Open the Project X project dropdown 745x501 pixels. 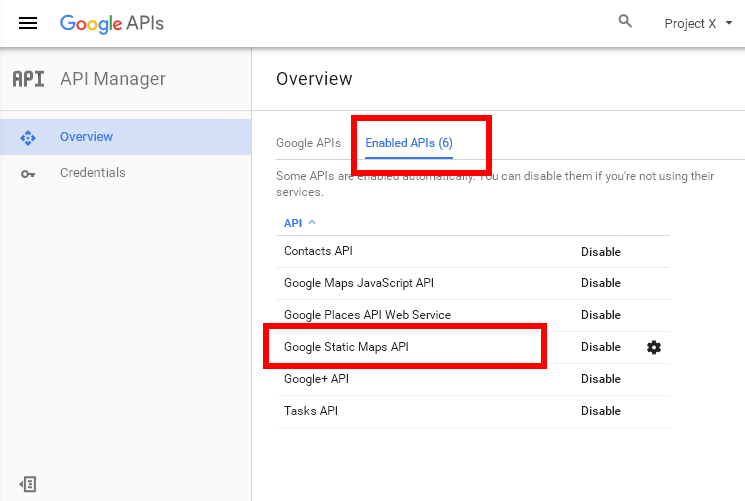tap(698, 24)
